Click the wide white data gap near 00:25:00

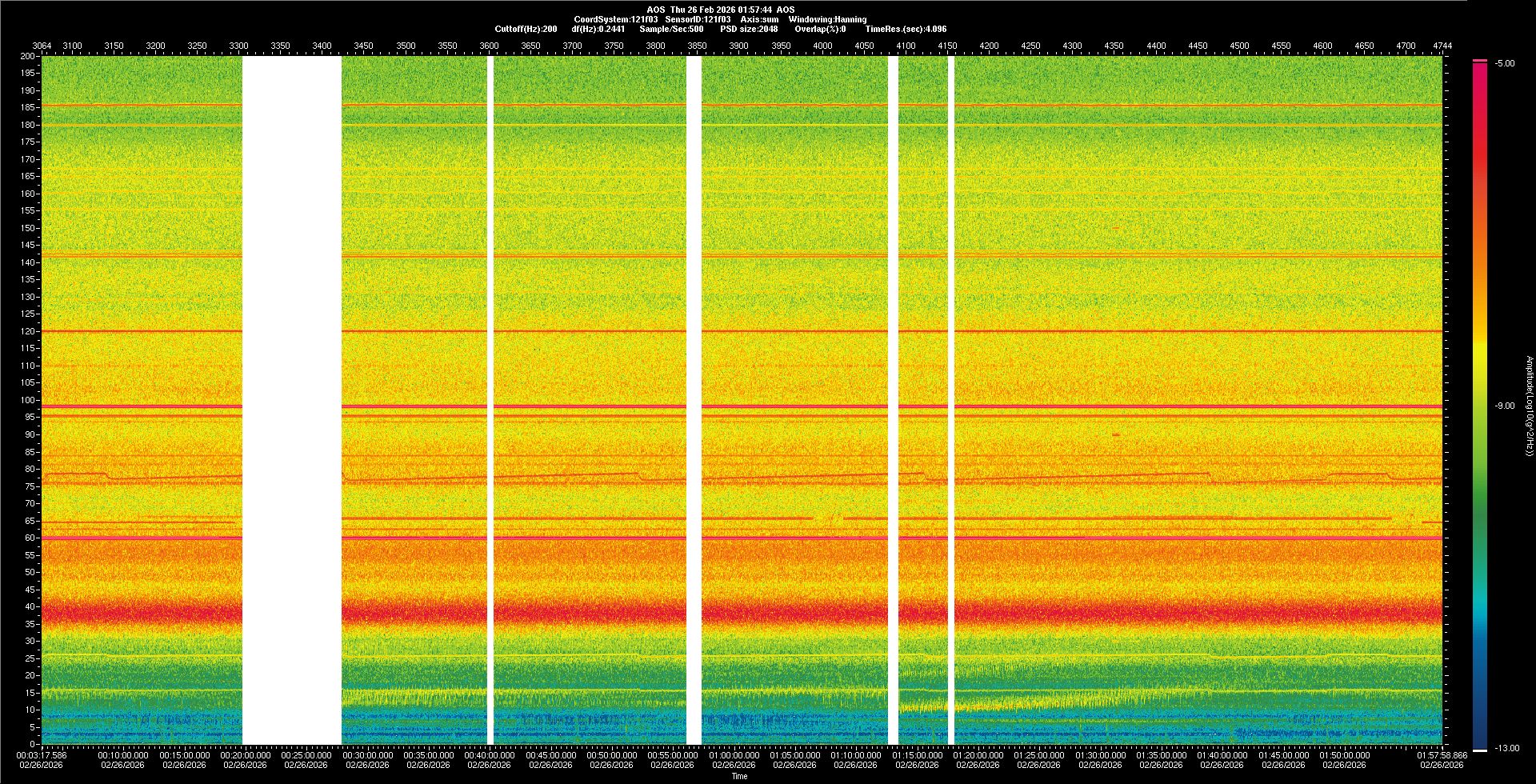[292, 400]
